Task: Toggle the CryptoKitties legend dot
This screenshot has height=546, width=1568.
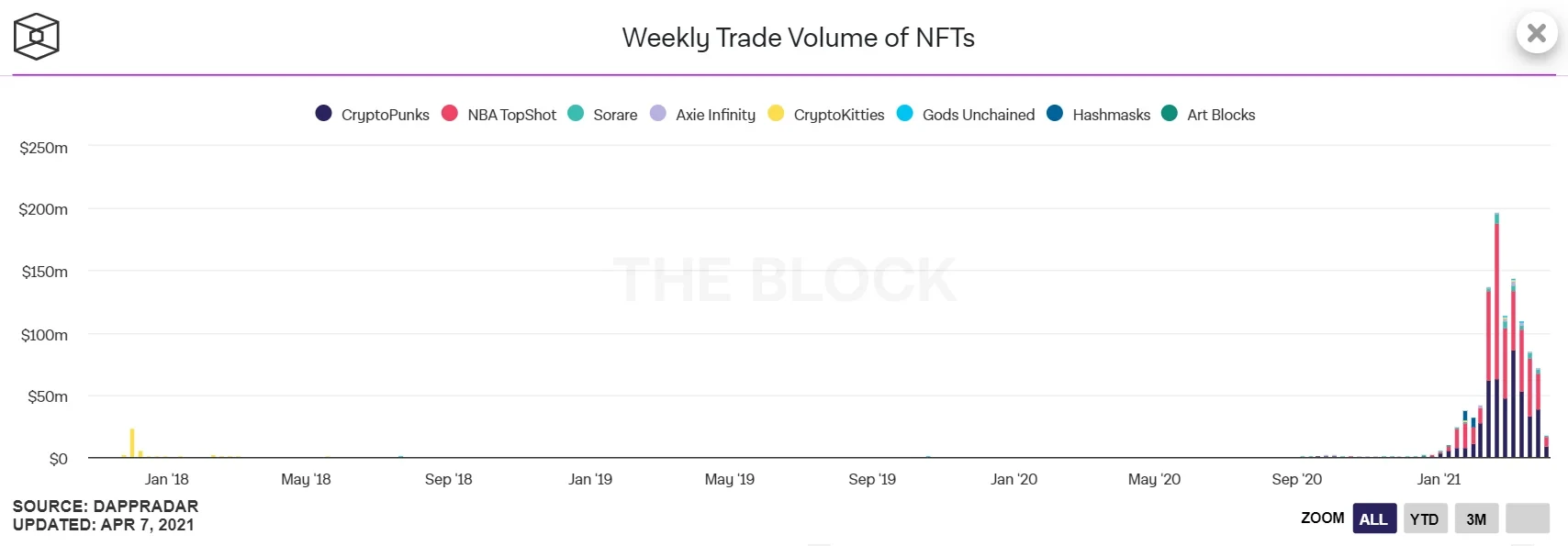Action: (x=776, y=113)
